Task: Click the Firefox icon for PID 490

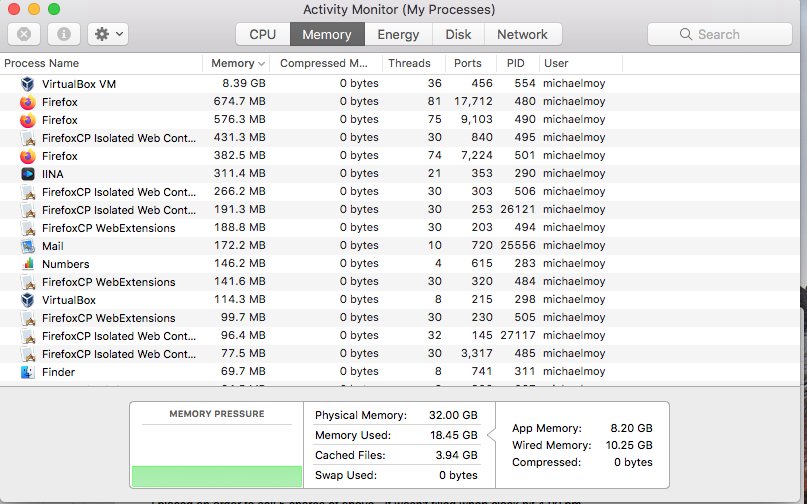Action: click(x=28, y=120)
